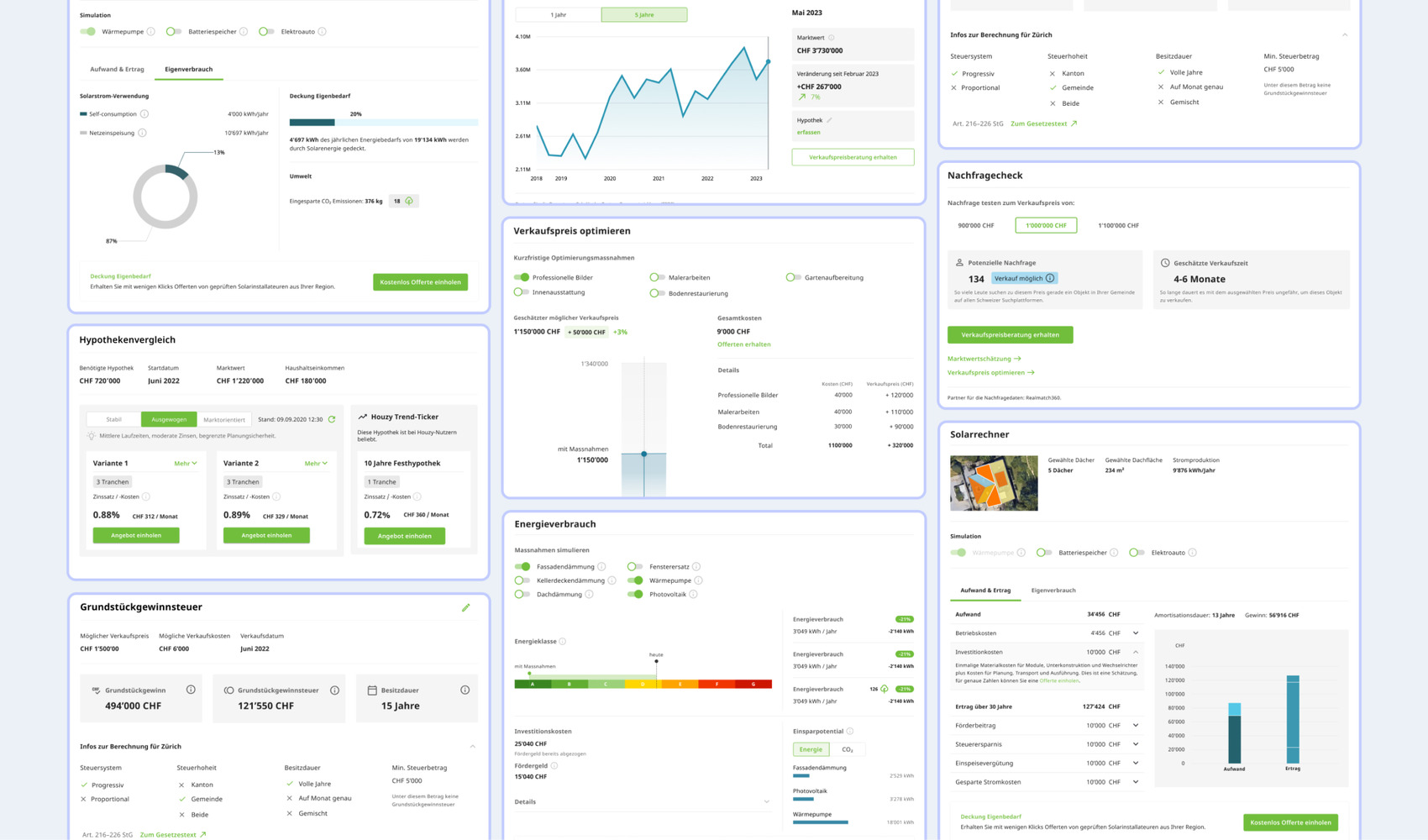
Task: Disable the Photovoltaik toggle
Action: 635,595
